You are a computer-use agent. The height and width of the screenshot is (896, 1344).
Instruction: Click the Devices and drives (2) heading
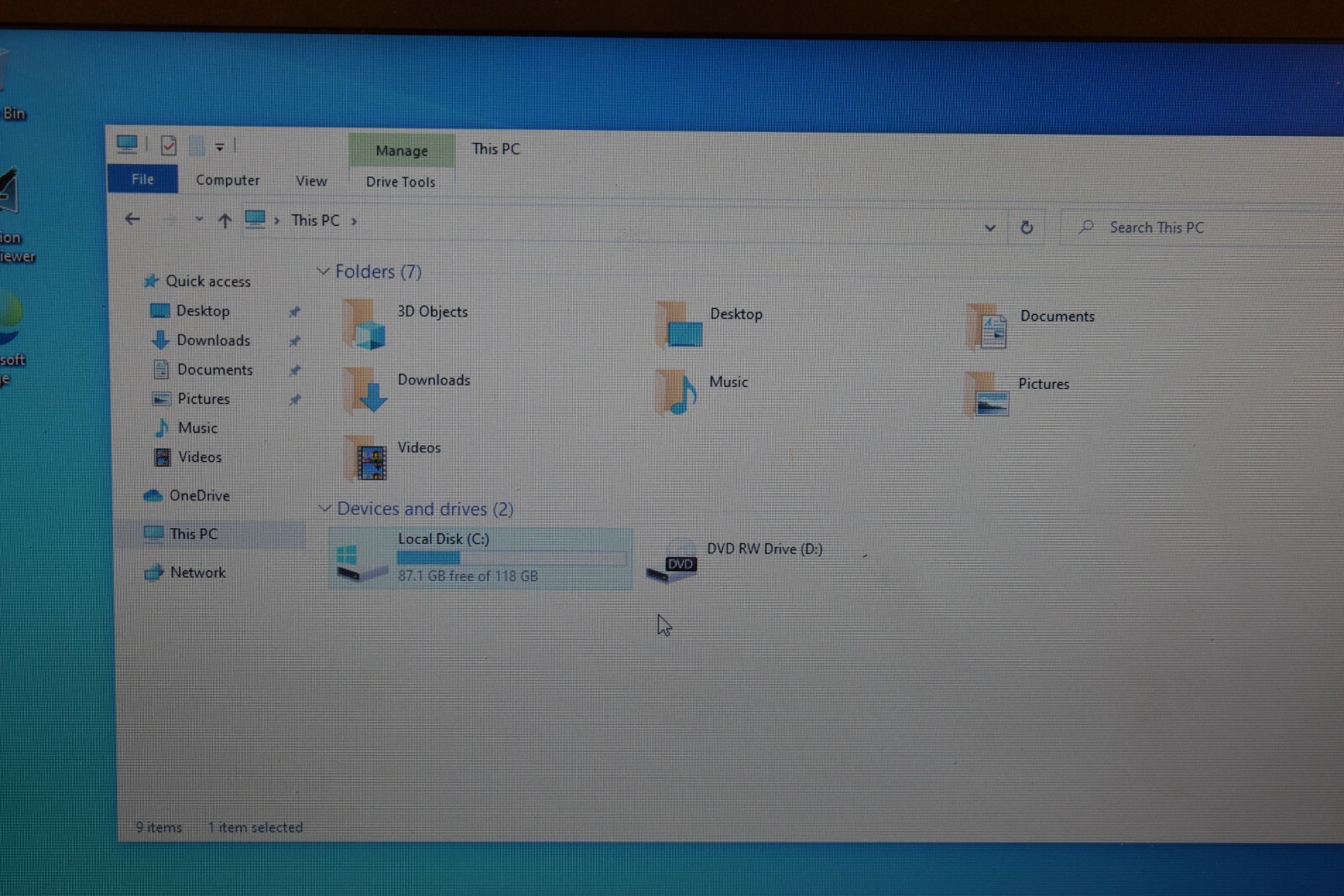point(425,509)
